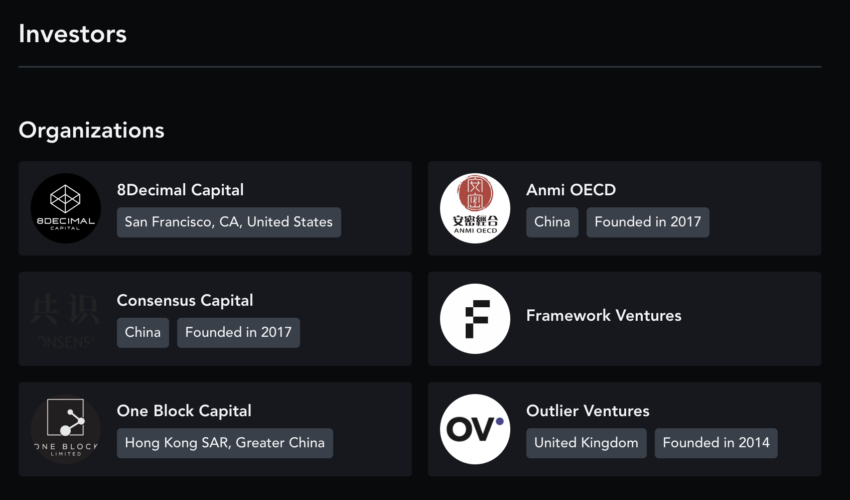850x500 pixels.
Task: Click the Anmi OECD logo
Action: click(x=475, y=208)
